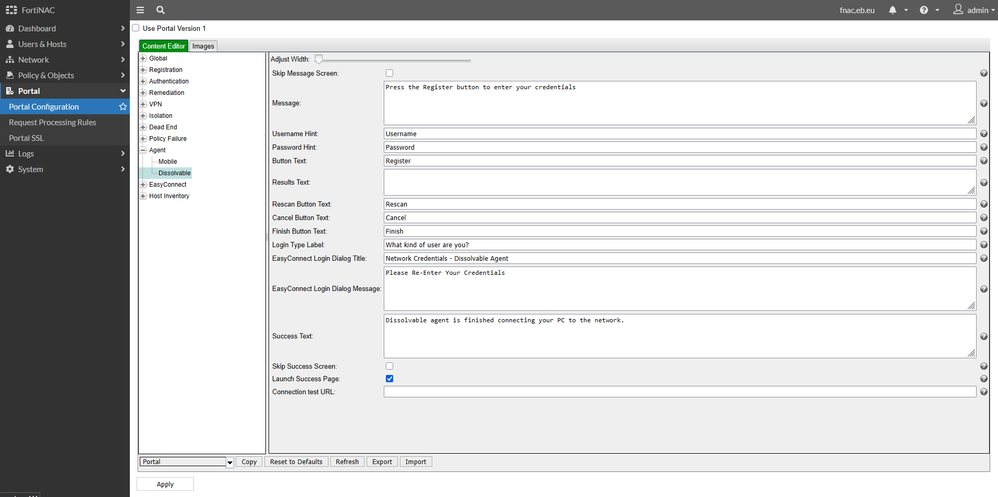The image size is (998, 497).
Task: Select the Dissolvable tree item
Action: point(174,173)
